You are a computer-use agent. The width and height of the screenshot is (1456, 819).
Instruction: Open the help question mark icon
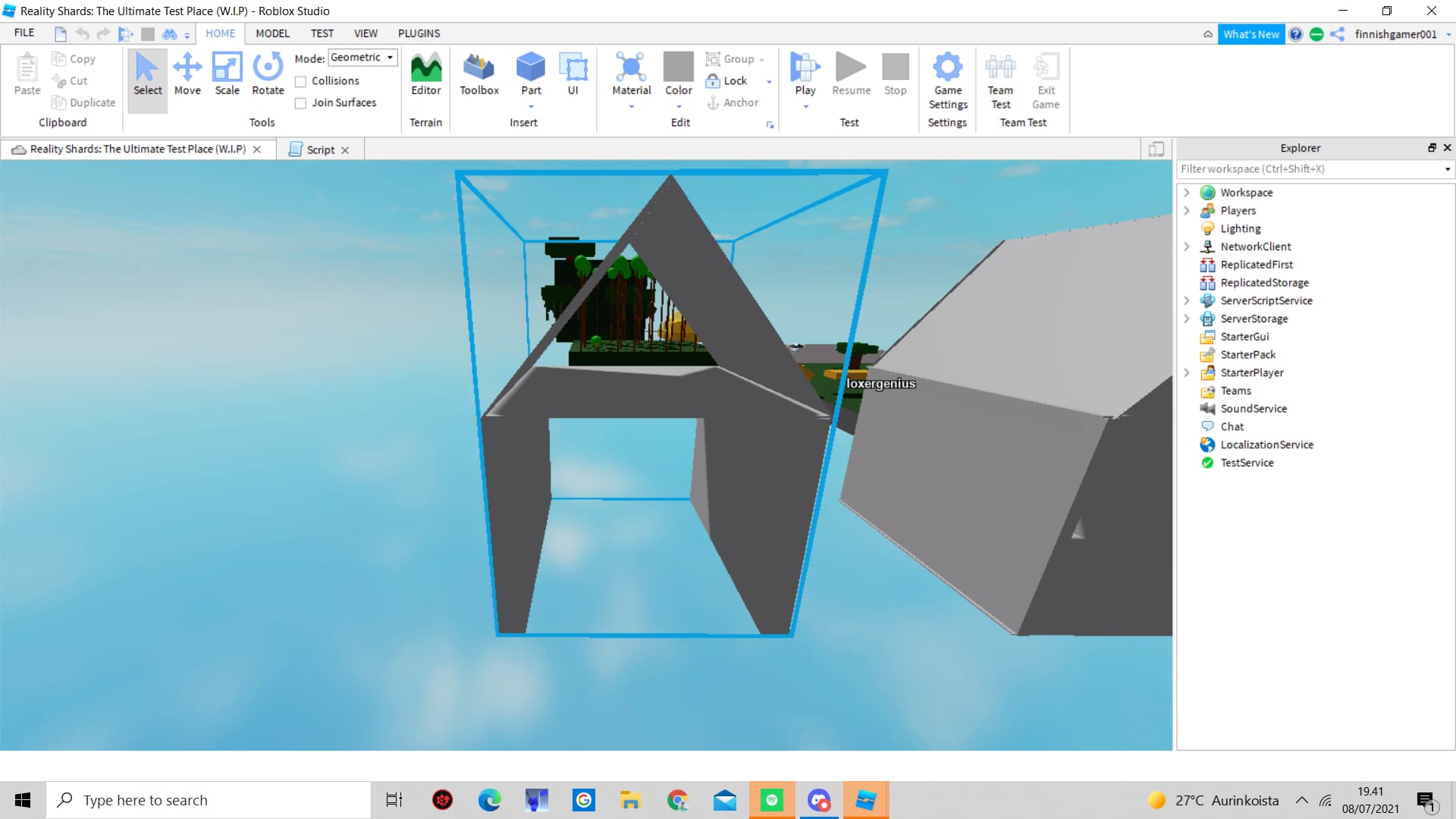click(x=1296, y=34)
